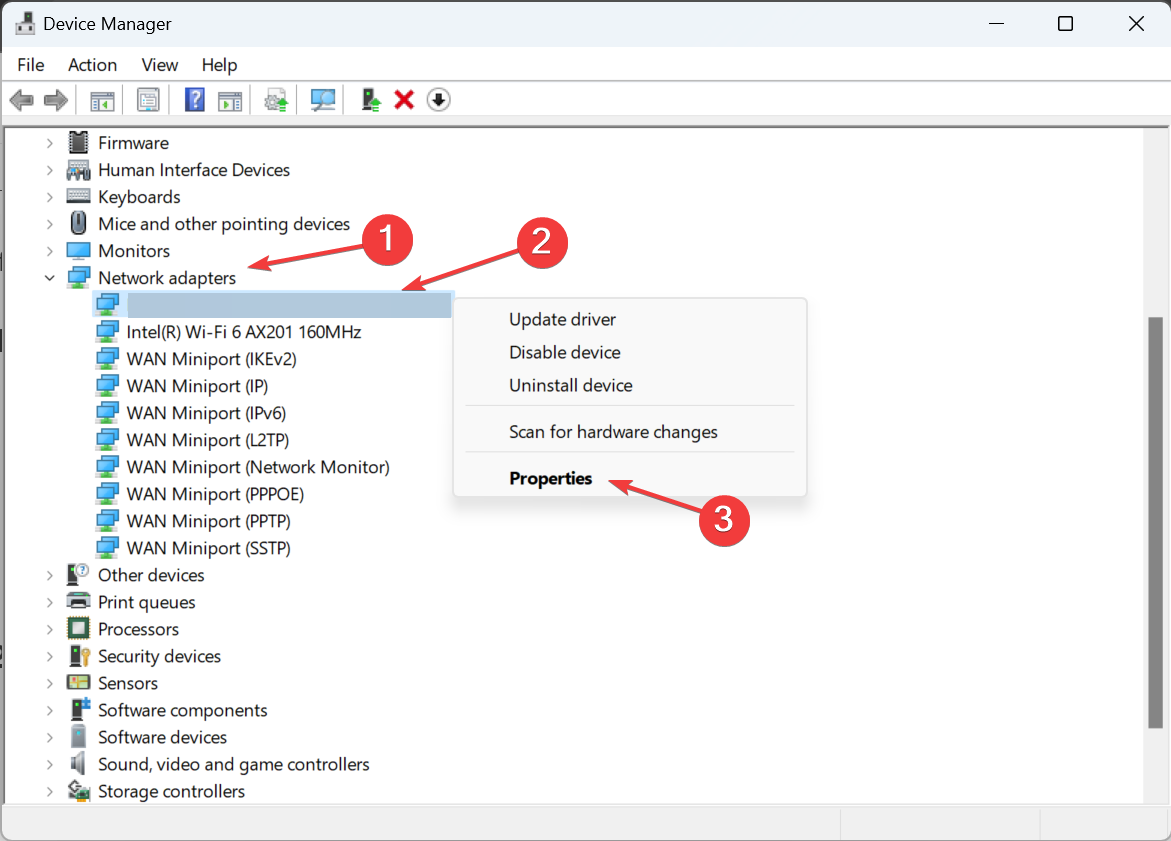Image resolution: width=1171 pixels, height=841 pixels.
Task: Select the Security devices label
Action: click(159, 656)
